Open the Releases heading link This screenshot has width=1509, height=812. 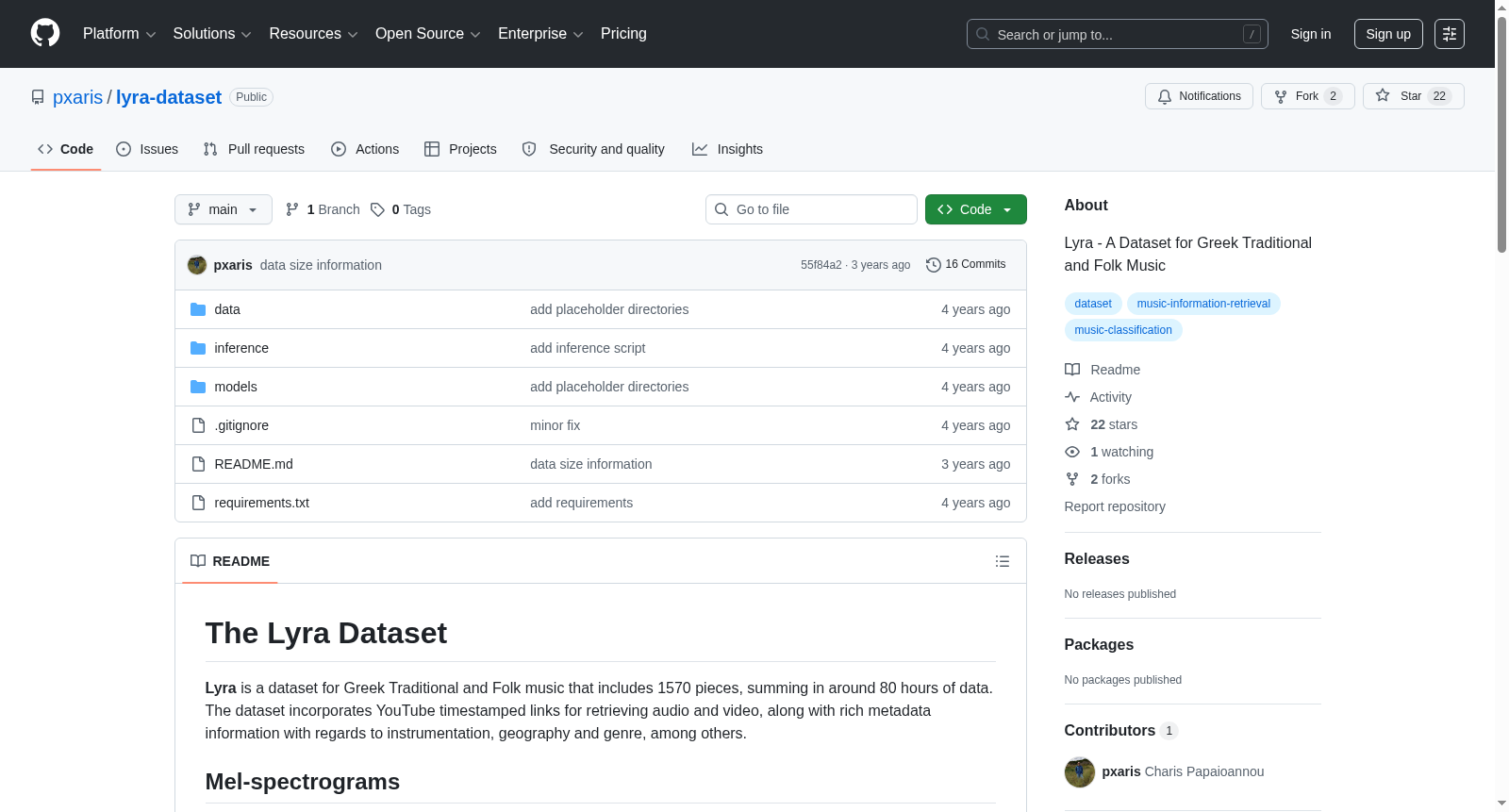1097,559
